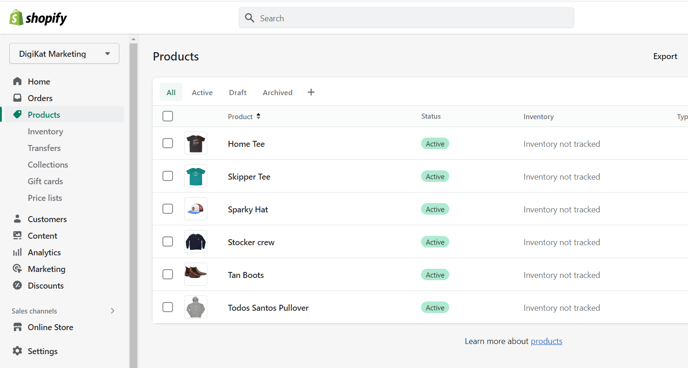Viewport: 688px width, 368px height.
Task: Click the Sales channels heading
Action: coord(34,311)
